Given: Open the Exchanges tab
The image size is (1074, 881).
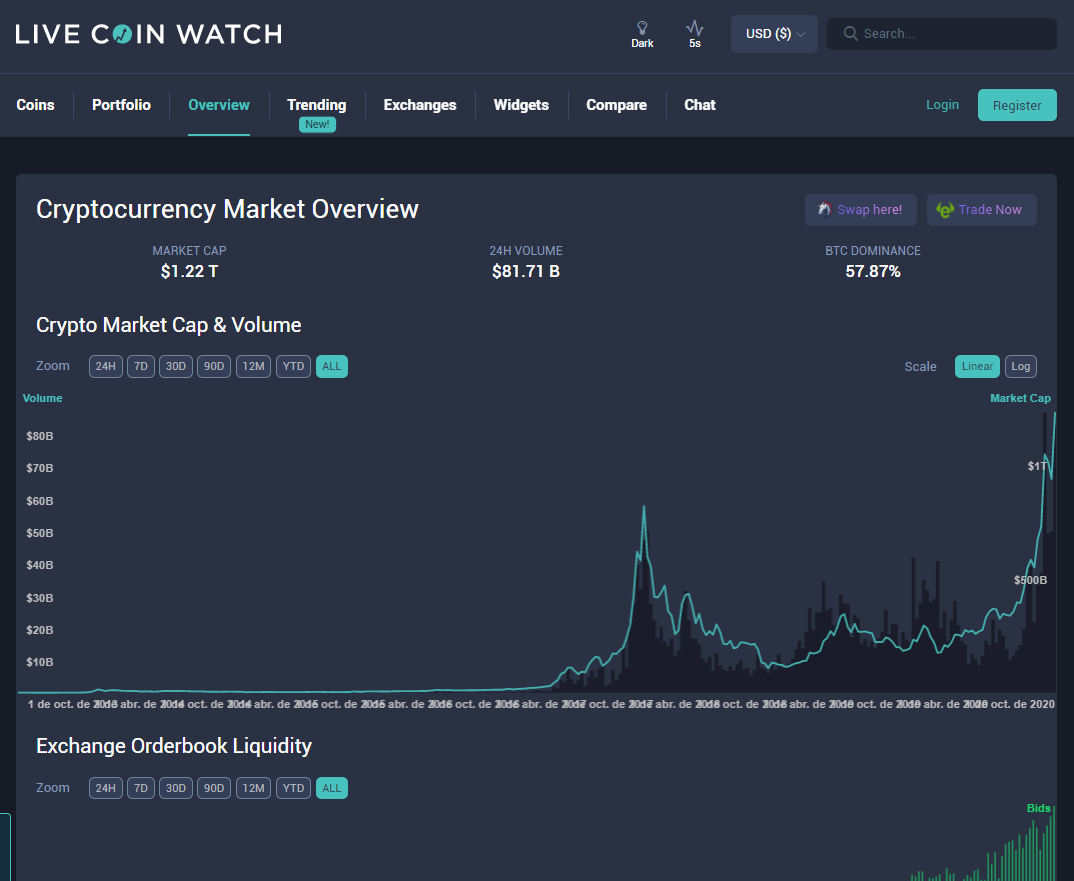Looking at the screenshot, I should [420, 105].
